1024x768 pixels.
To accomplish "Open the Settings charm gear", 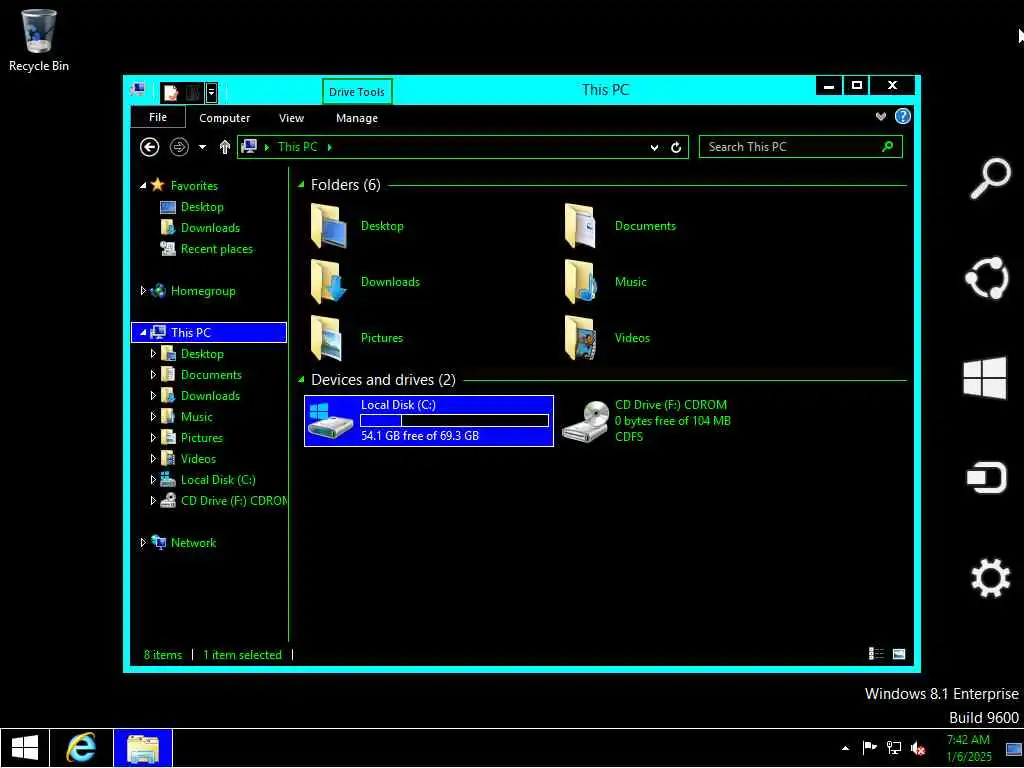I will coord(990,578).
